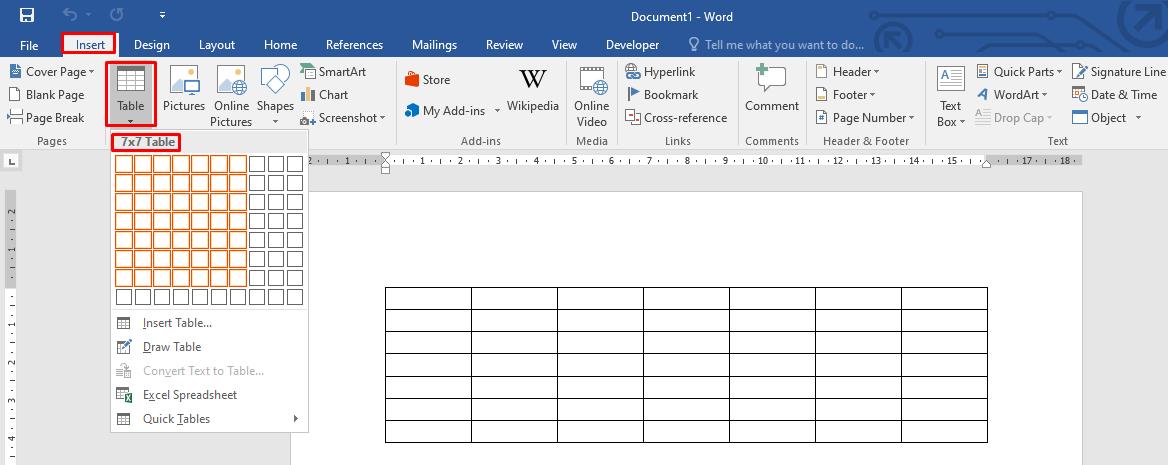Select Draw Table from the menu
This screenshot has height=465, width=1168.
pos(172,347)
